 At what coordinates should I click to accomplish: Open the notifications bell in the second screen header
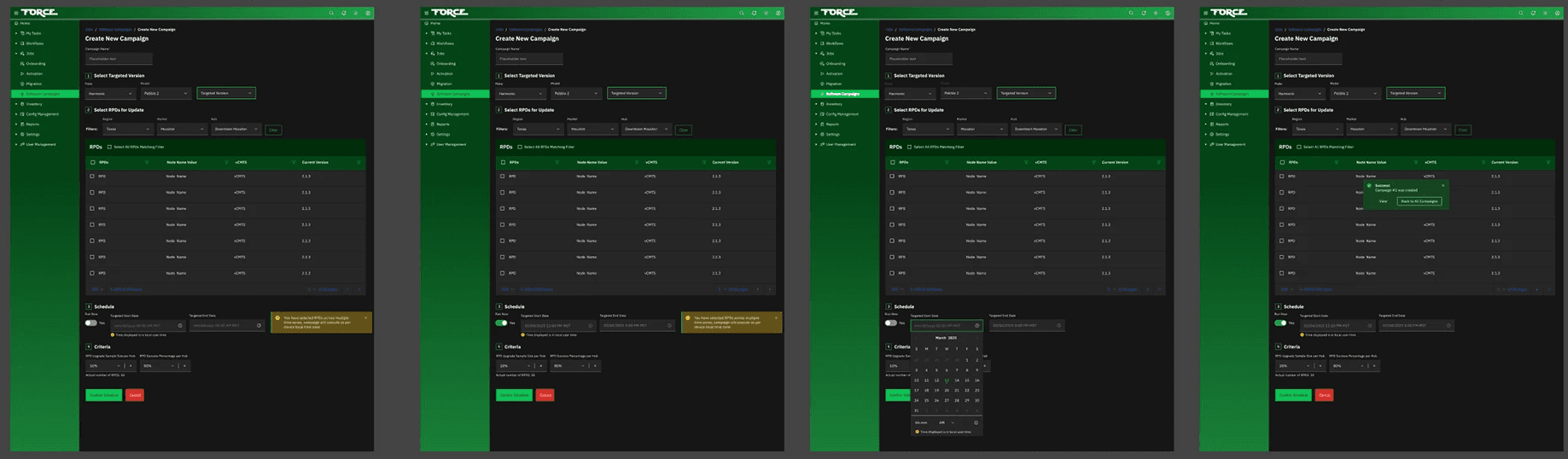(754, 13)
